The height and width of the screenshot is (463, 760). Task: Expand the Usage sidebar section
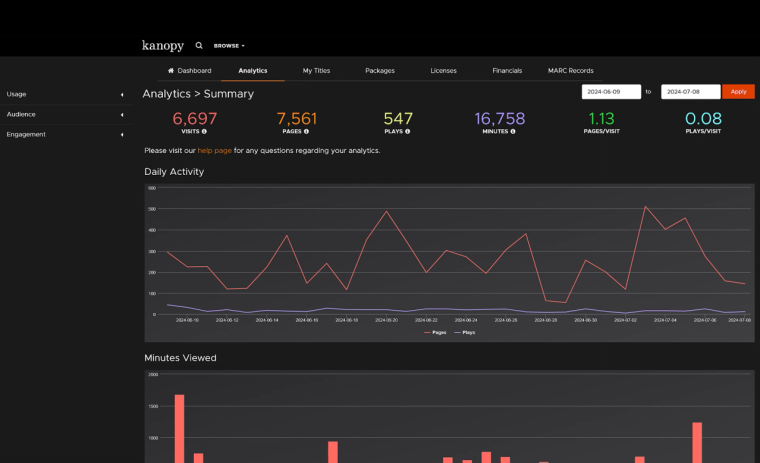[65, 94]
